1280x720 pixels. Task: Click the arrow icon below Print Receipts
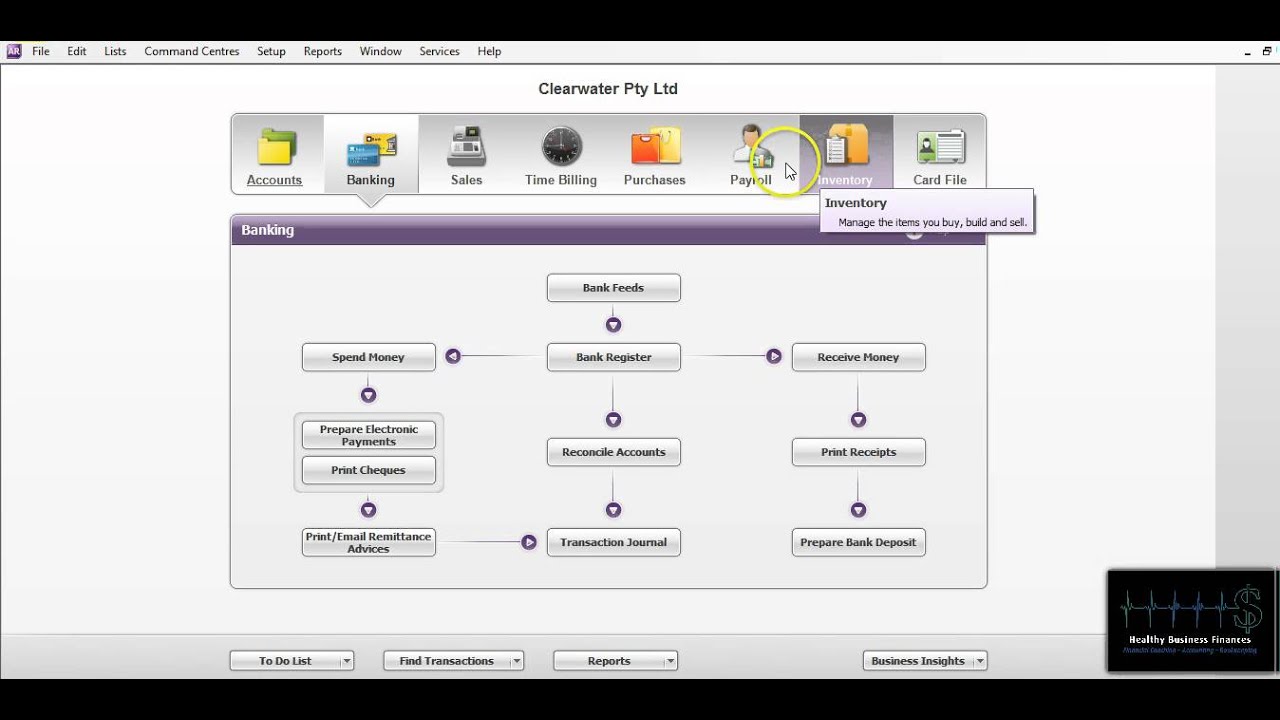click(x=858, y=510)
